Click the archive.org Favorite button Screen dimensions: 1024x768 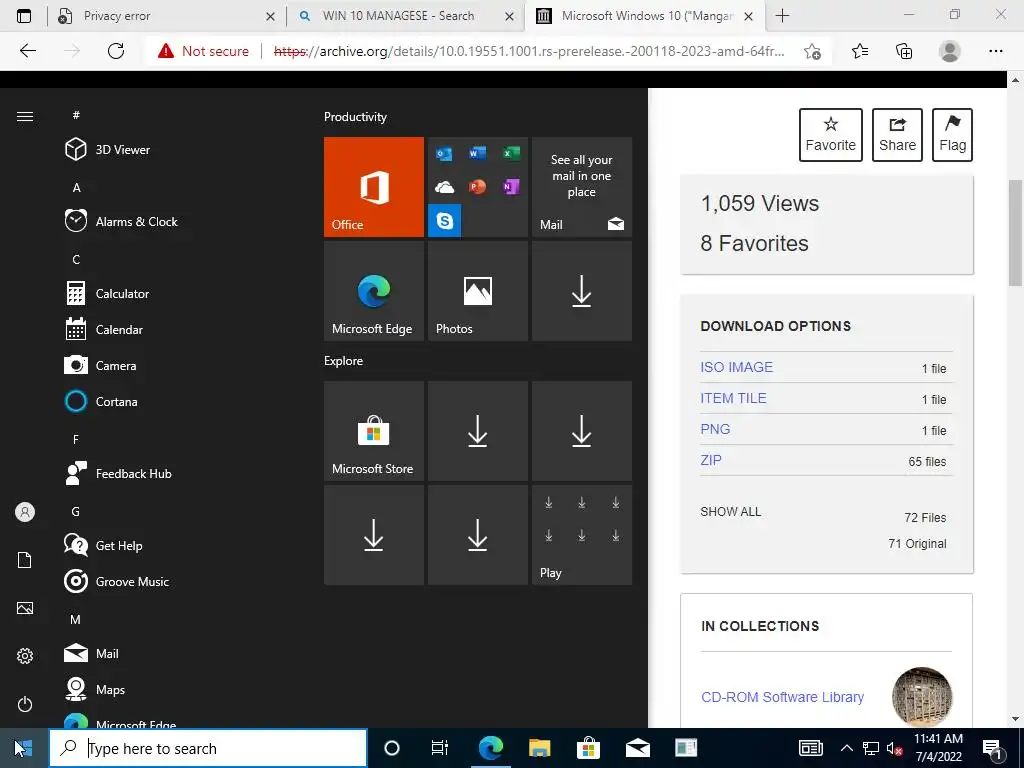pyautogui.click(x=831, y=135)
